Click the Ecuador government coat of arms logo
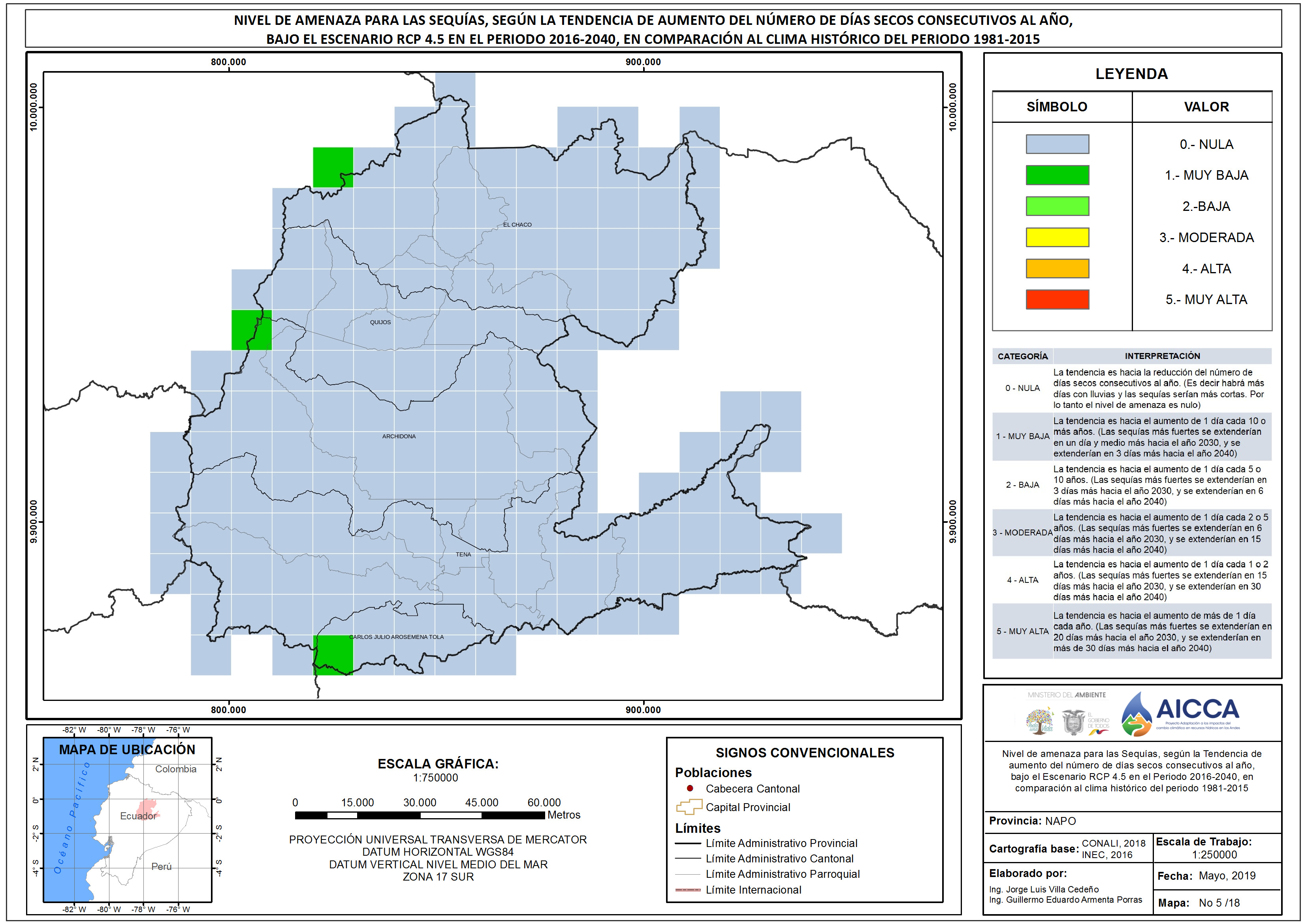The image size is (1306, 924). click(x=1073, y=722)
